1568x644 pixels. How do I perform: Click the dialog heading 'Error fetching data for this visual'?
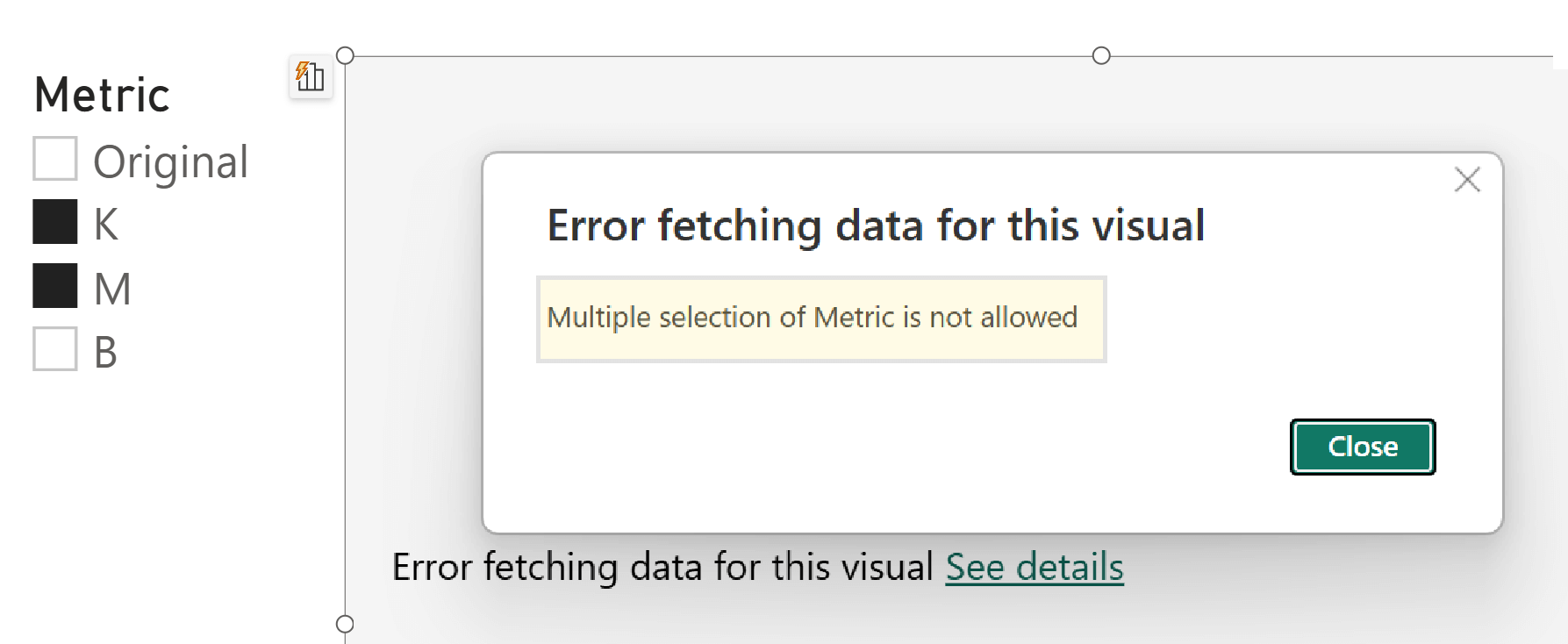click(x=876, y=225)
